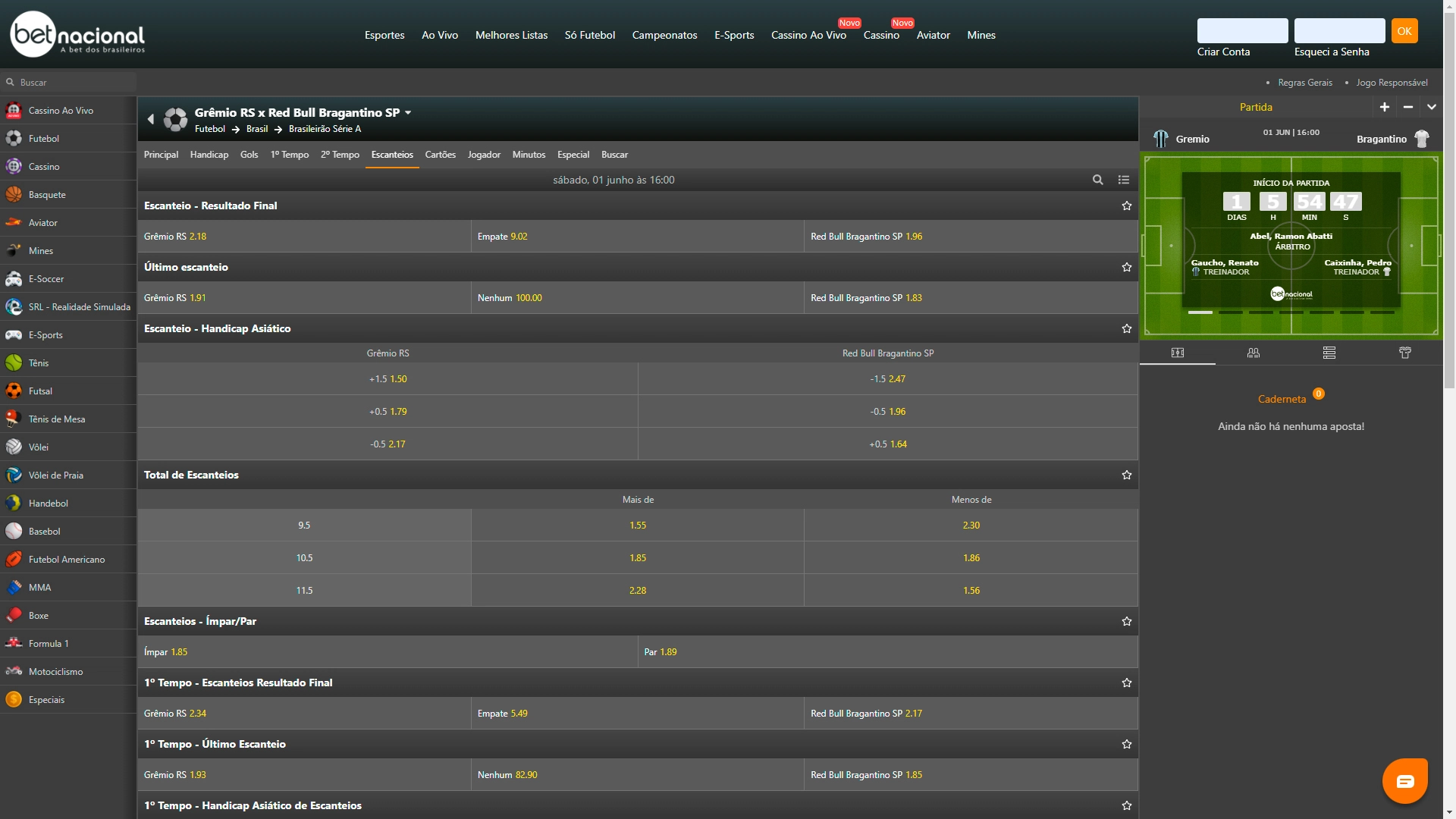The width and height of the screenshot is (1456, 819).
Task: Click the first widget slide indicator dash
Action: pos(1200,312)
